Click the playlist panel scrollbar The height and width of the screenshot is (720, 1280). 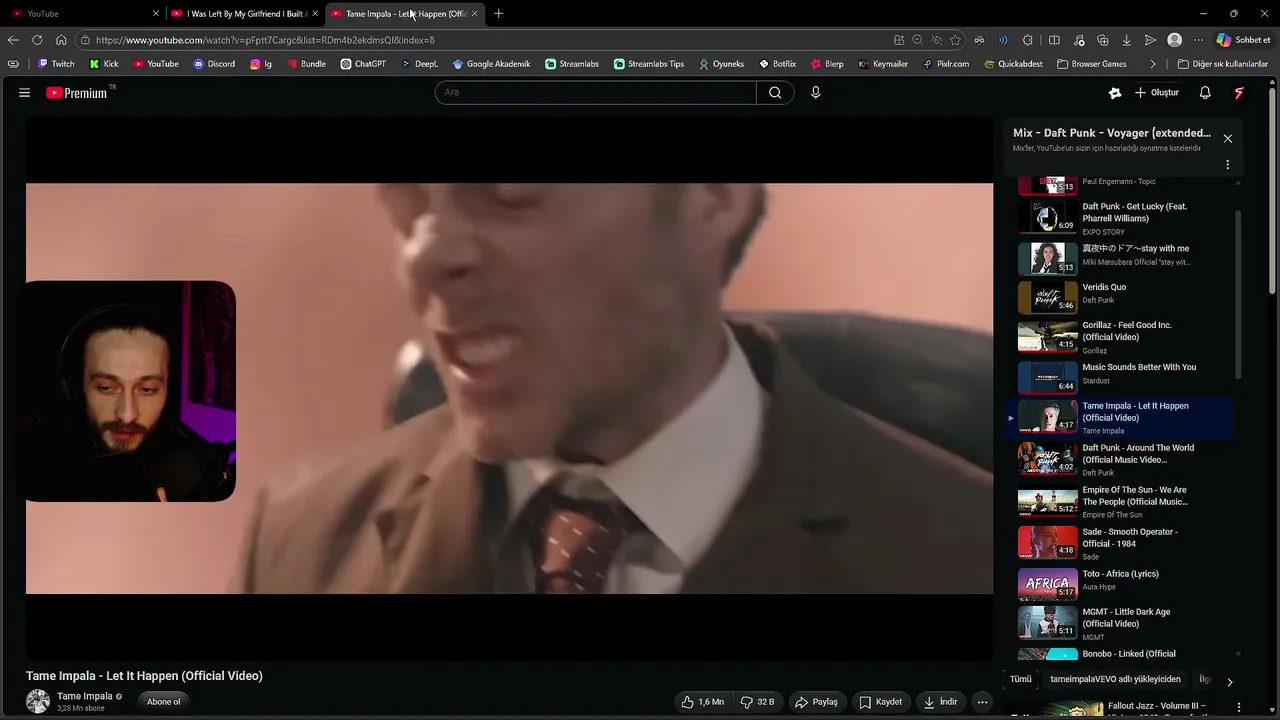1238,294
